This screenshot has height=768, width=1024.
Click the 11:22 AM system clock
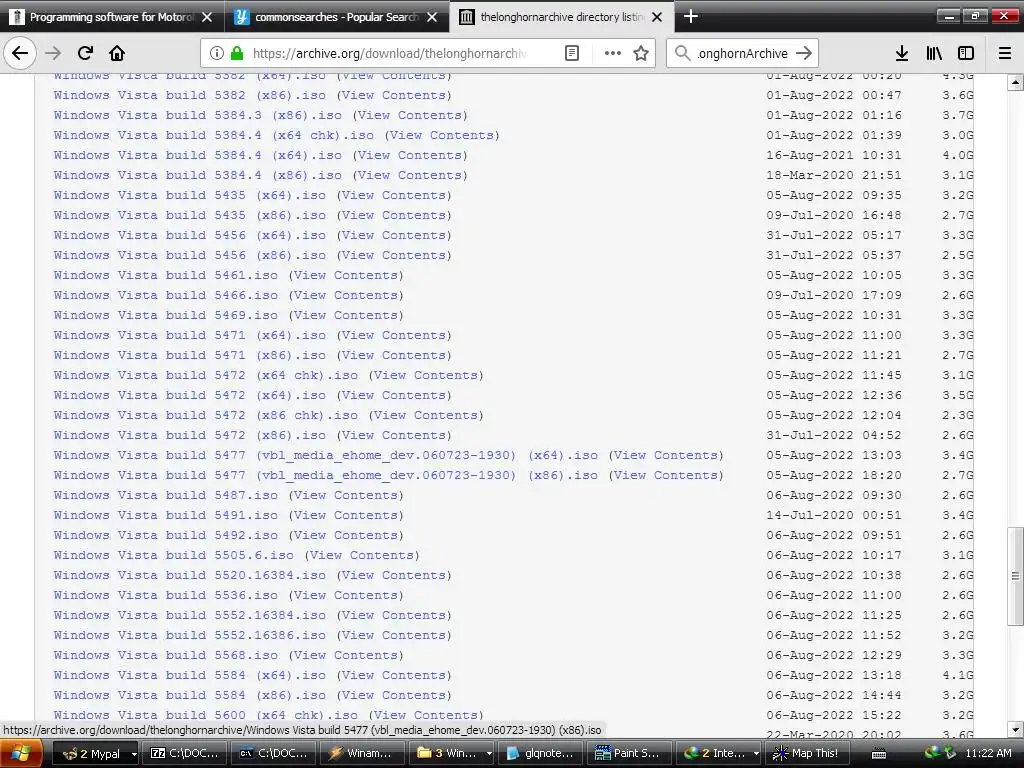988,754
